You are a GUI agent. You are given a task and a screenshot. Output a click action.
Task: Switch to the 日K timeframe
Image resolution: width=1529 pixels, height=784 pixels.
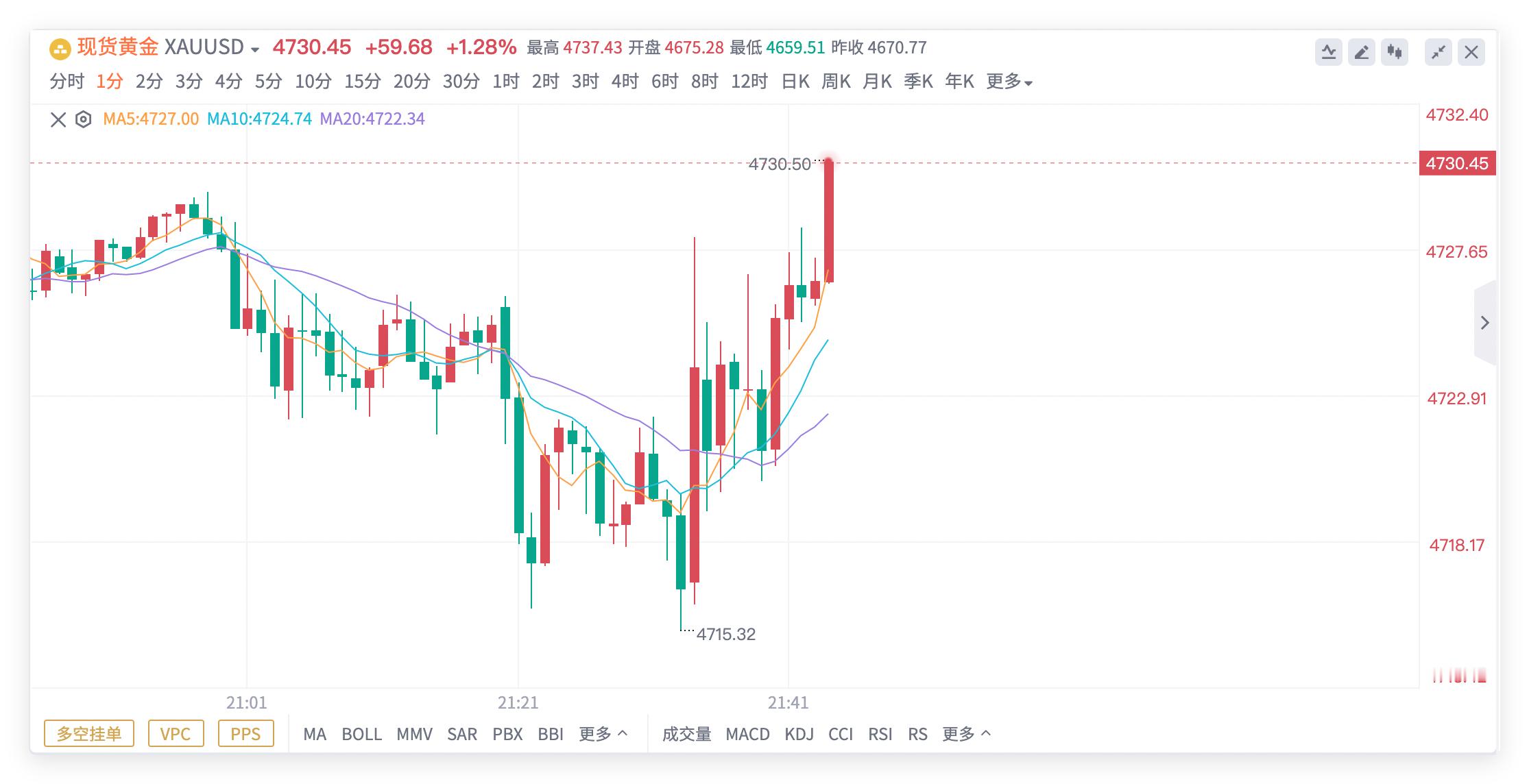[x=795, y=81]
